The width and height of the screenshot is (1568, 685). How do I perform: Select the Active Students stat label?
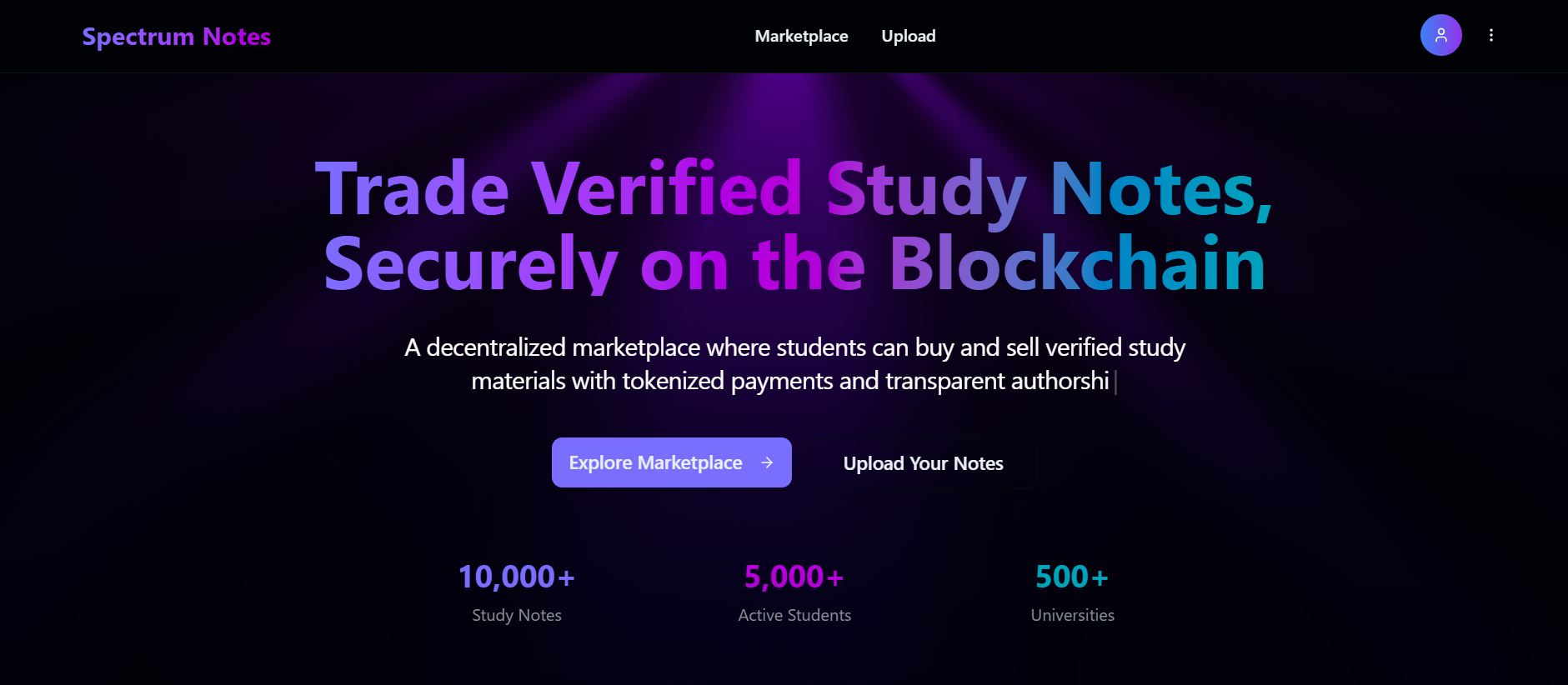794,615
